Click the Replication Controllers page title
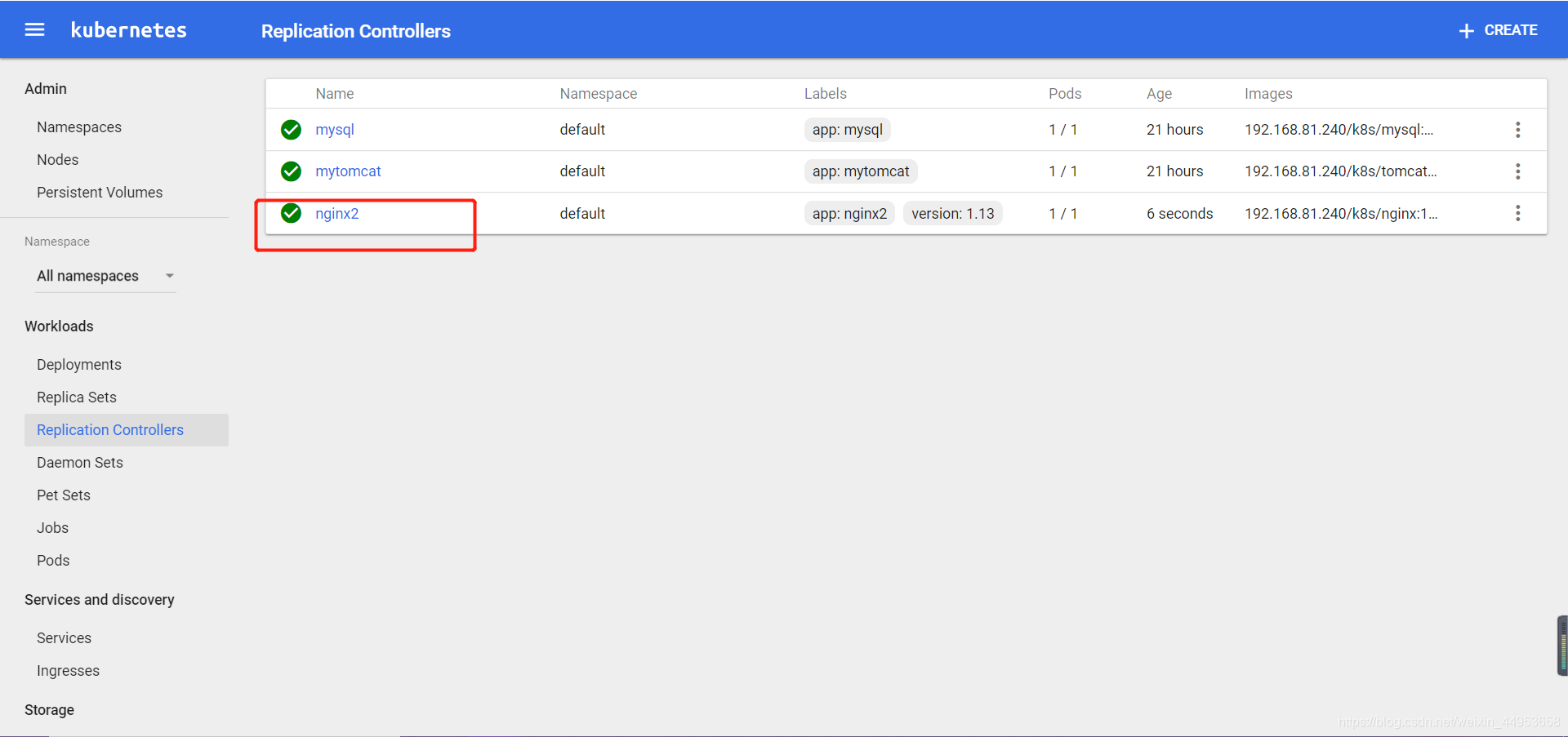Image resolution: width=1568 pixels, height=737 pixels. click(x=355, y=31)
